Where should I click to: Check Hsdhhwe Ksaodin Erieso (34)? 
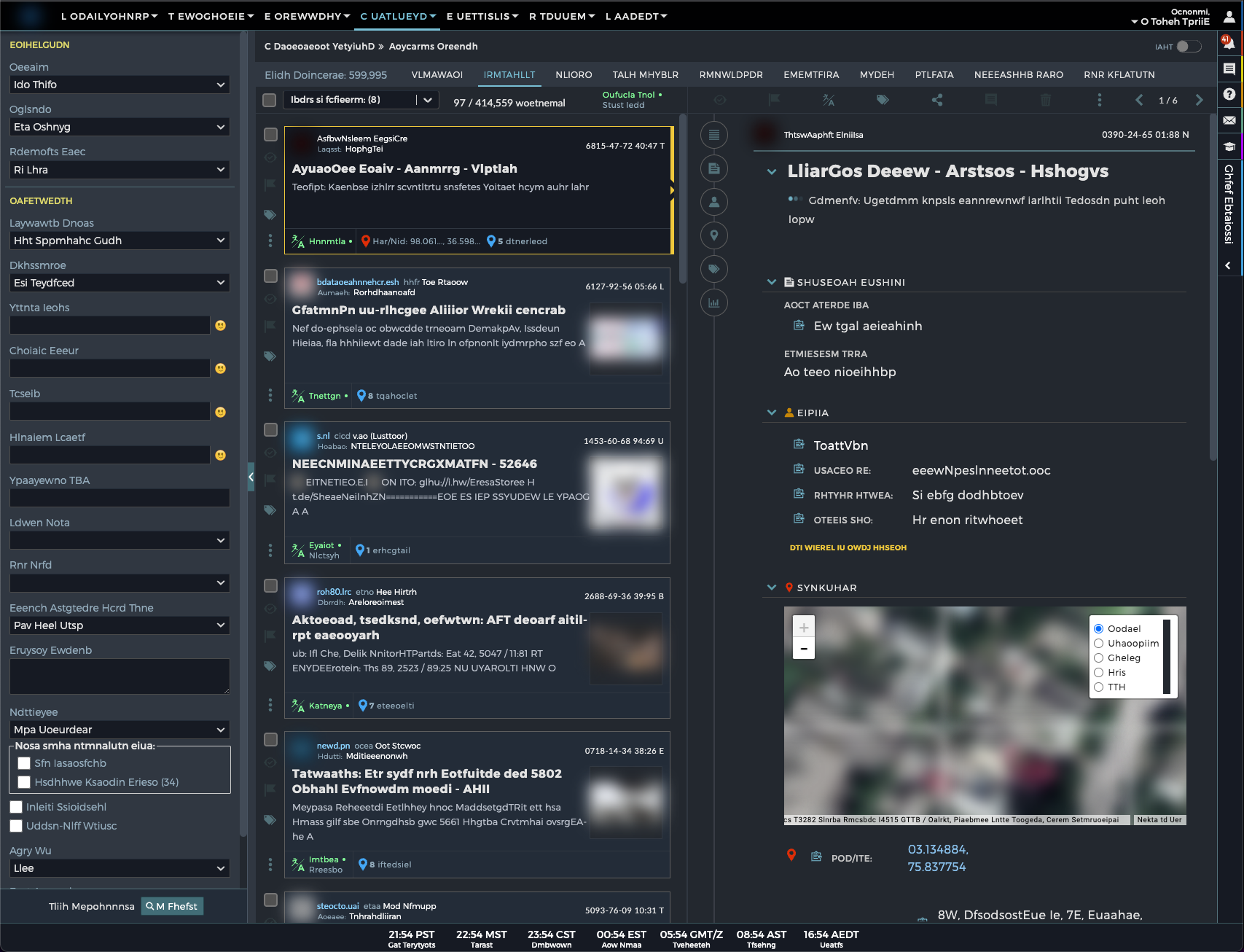24,782
